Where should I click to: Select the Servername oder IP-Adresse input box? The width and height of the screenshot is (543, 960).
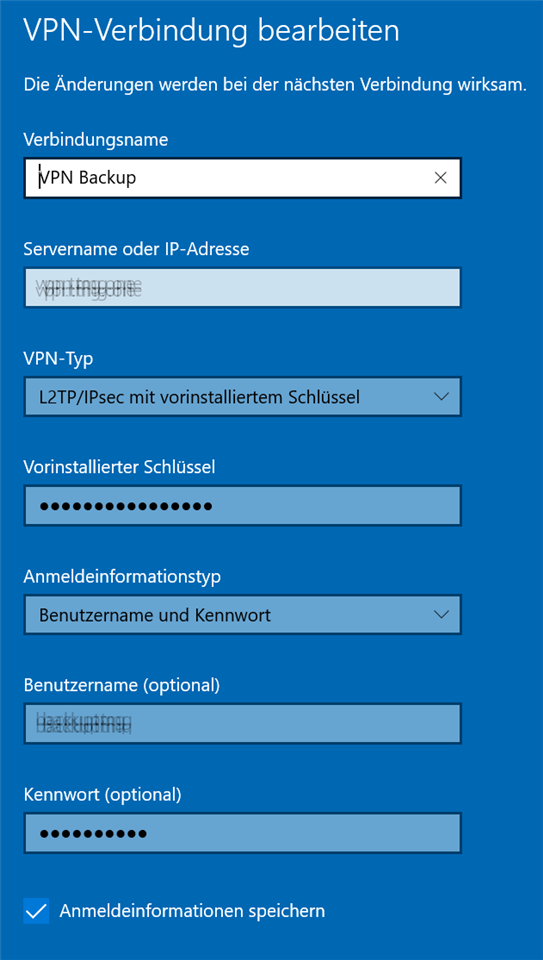[x=242, y=287]
